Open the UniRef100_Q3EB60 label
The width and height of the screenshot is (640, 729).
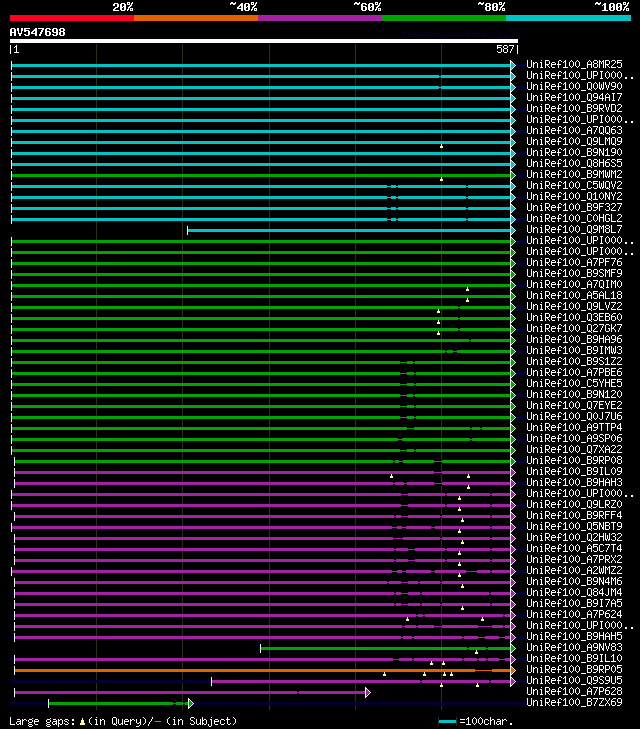coord(574,318)
